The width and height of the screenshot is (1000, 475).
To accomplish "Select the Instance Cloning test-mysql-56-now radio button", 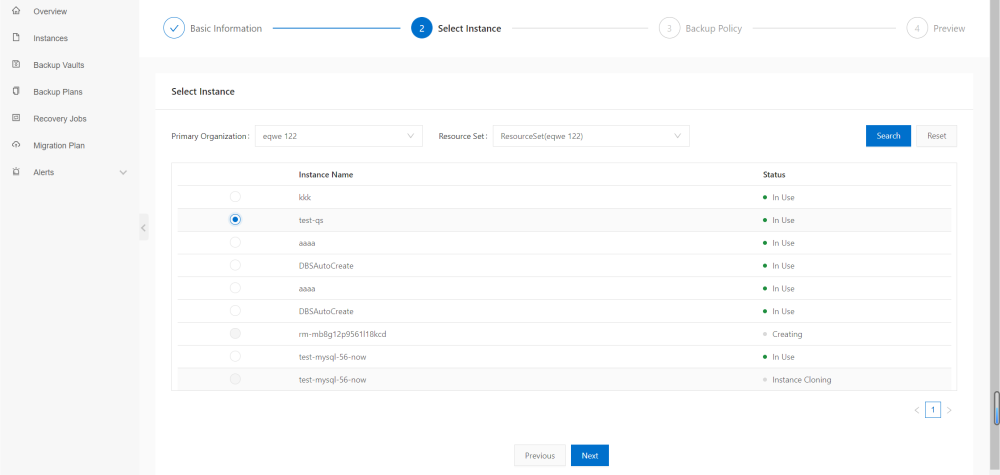I will (235, 379).
